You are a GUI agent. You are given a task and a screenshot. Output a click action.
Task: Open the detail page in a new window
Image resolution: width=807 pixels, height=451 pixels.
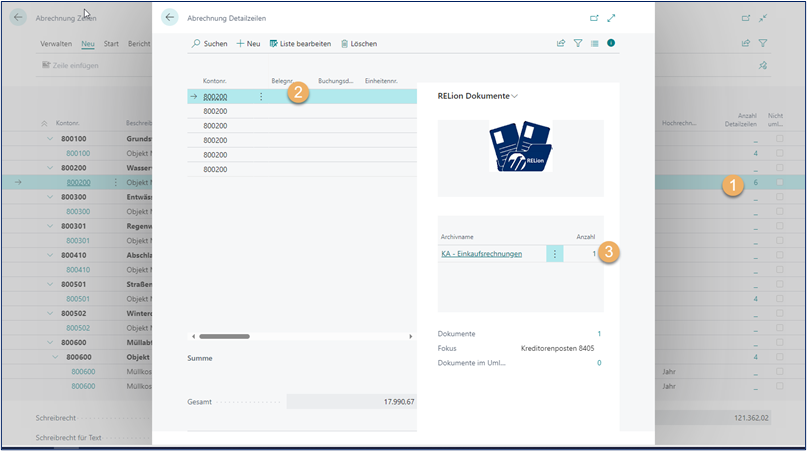point(594,18)
